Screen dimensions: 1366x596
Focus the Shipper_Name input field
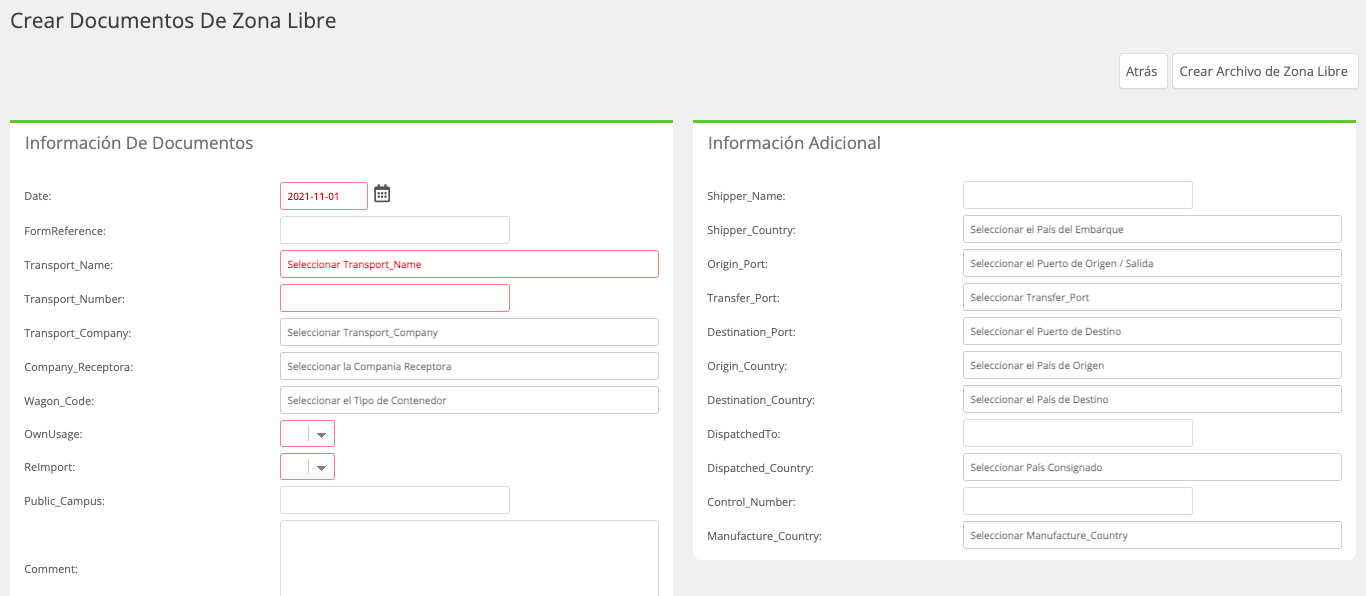(x=1078, y=195)
